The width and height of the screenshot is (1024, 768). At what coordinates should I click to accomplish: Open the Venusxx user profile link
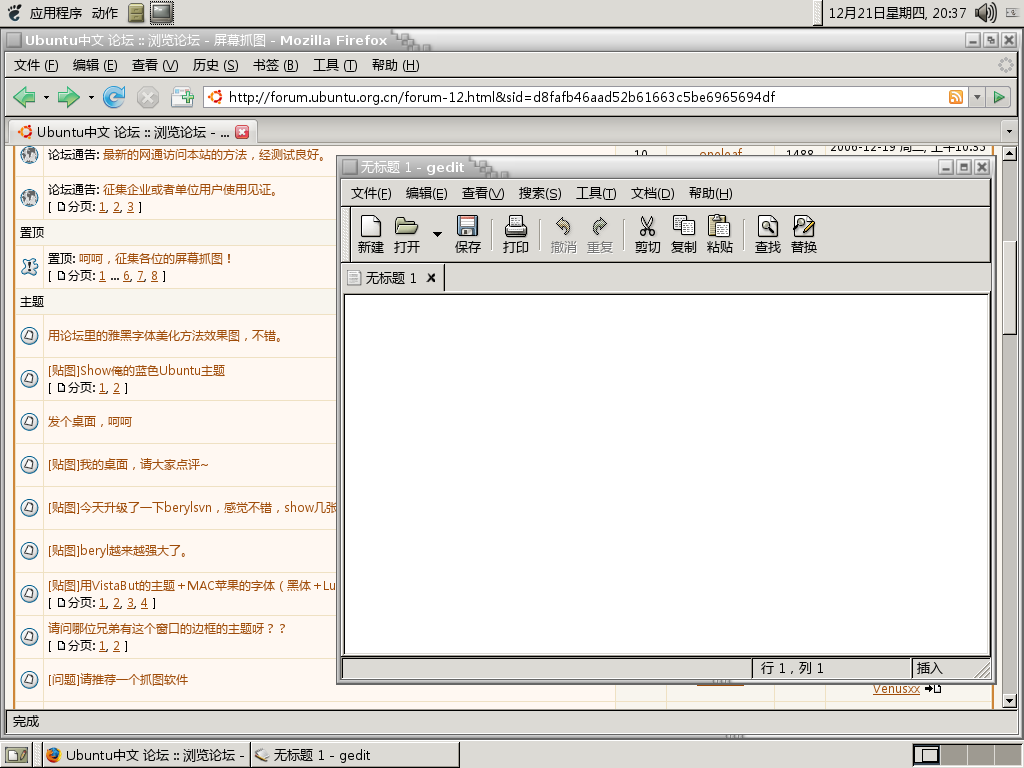pyautogui.click(x=896, y=689)
